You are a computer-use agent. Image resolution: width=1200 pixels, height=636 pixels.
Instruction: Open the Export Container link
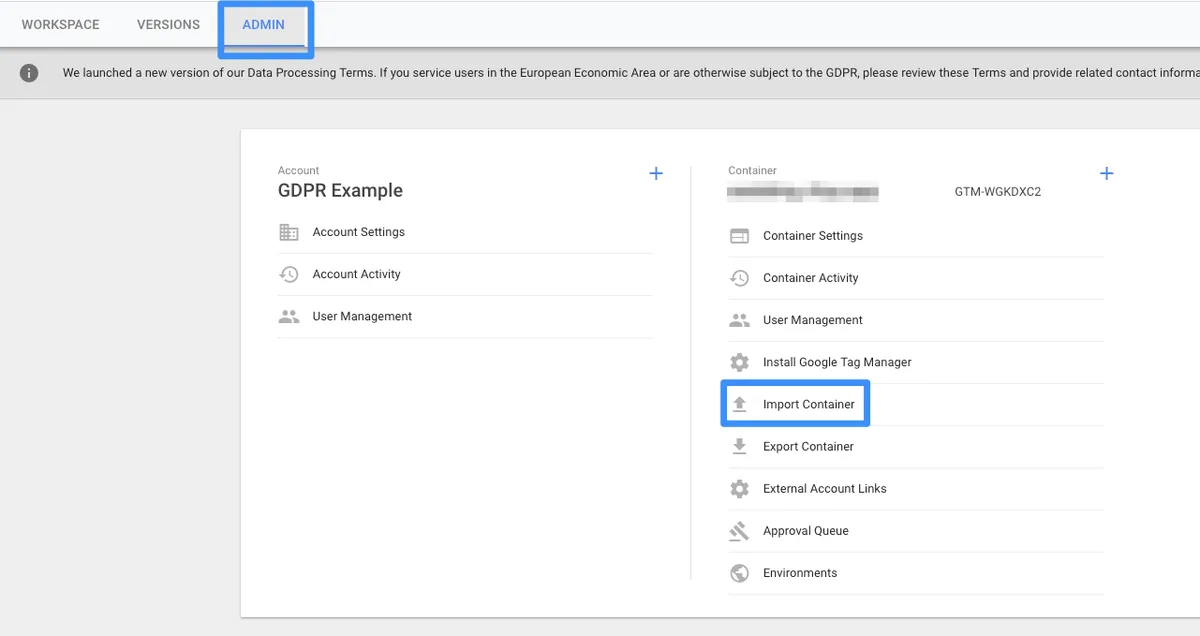[x=808, y=446]
